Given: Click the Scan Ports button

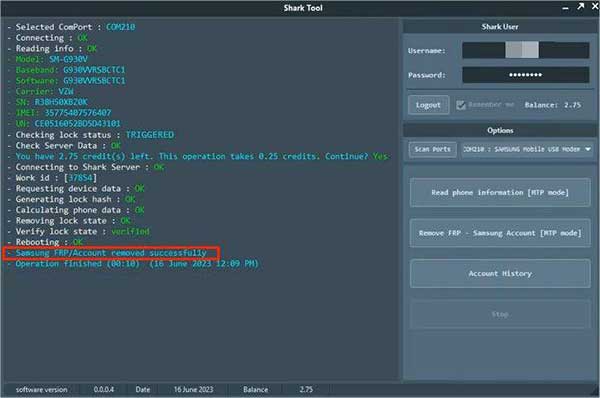Looking at the screenshot, I should coord(432,149).
